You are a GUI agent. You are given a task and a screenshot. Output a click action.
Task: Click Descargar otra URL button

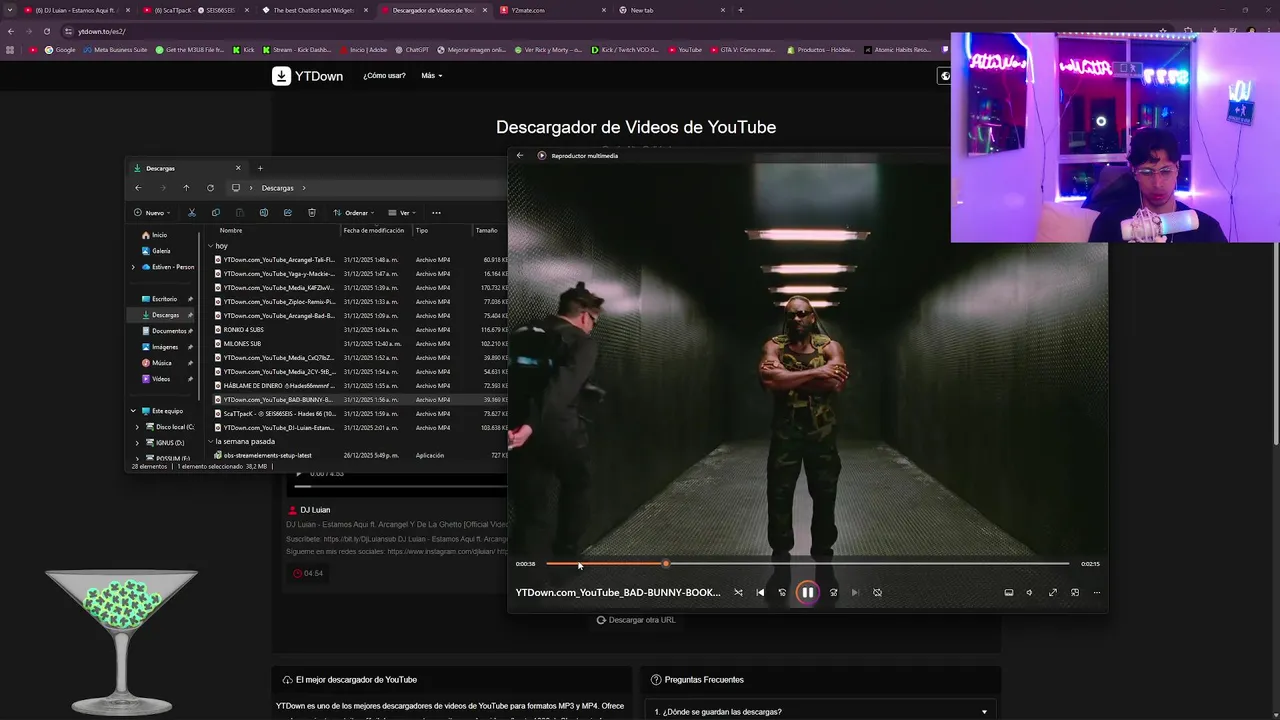pos(636,620)
